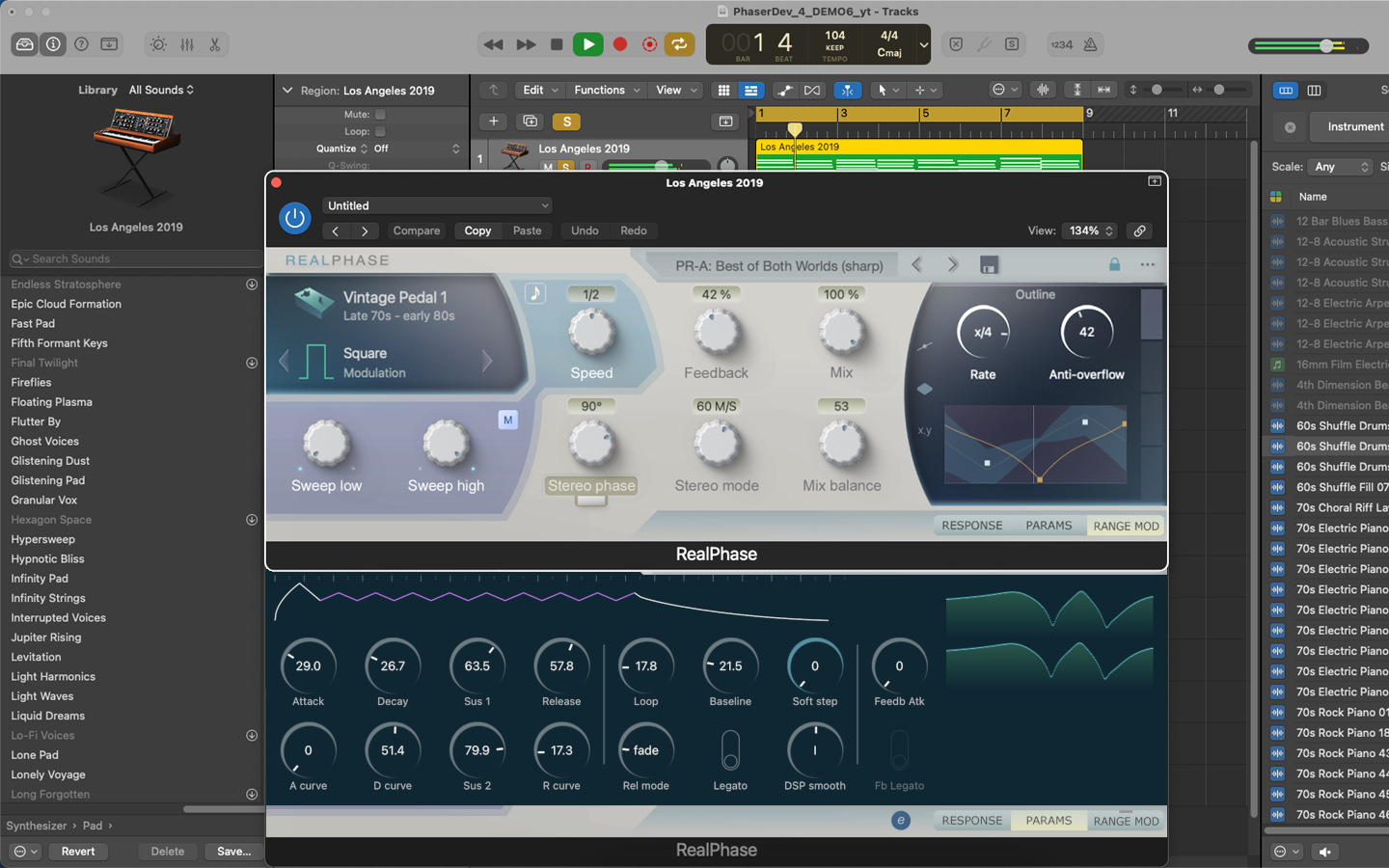Toggle the count-in 1234 button
Image resolution: width=1389 pixels, height=868 pixels.
[x=1062, y=44]
